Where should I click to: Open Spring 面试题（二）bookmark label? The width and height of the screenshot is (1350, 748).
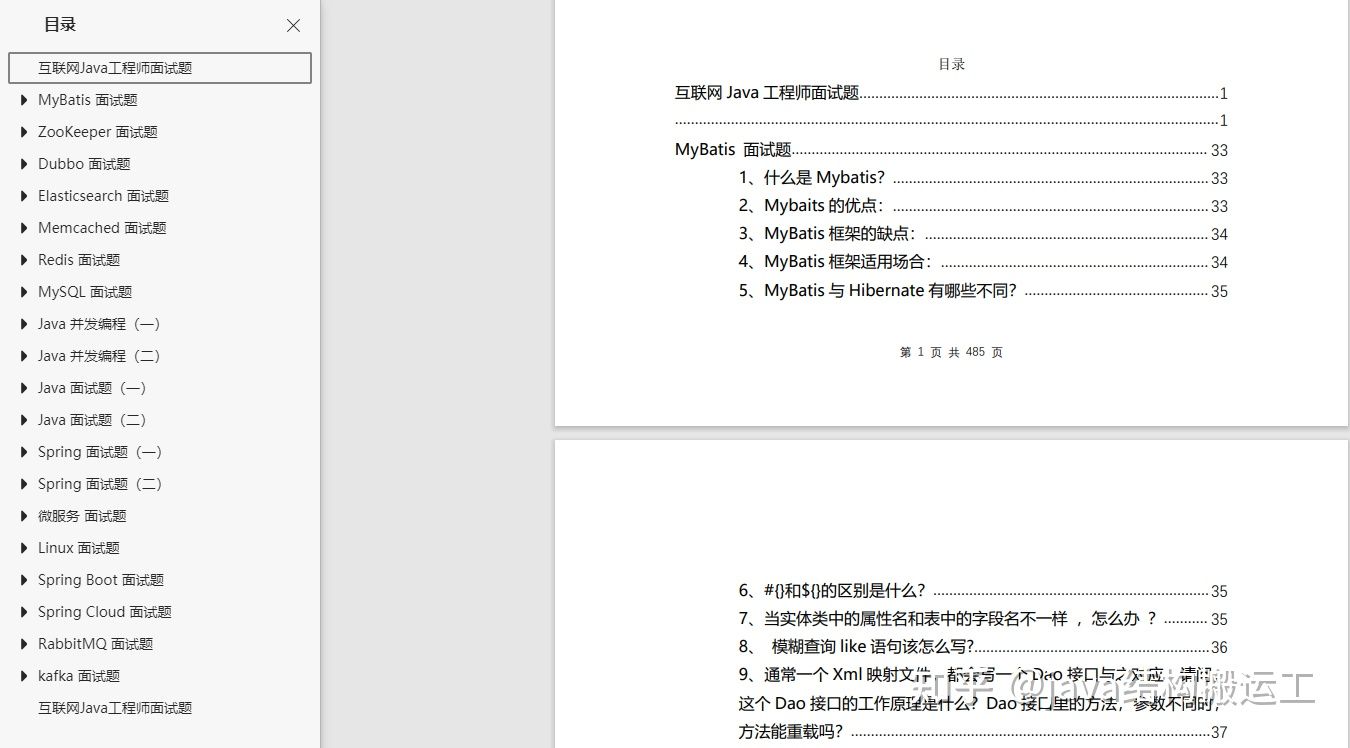pyautogui.click(x=100, y=484)
